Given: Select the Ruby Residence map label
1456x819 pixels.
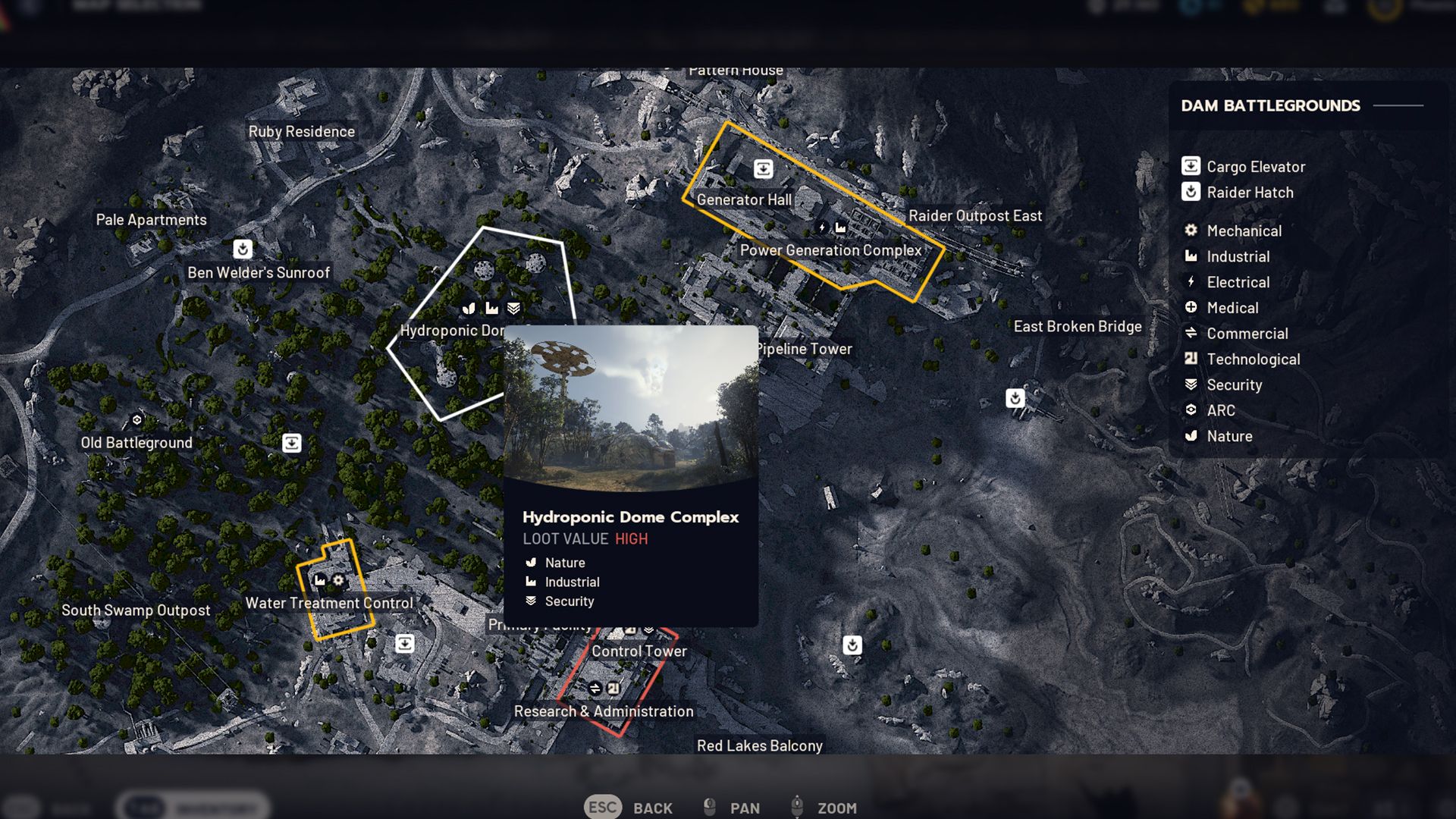Looking at the screenshot, I should (x=302, y=131).
